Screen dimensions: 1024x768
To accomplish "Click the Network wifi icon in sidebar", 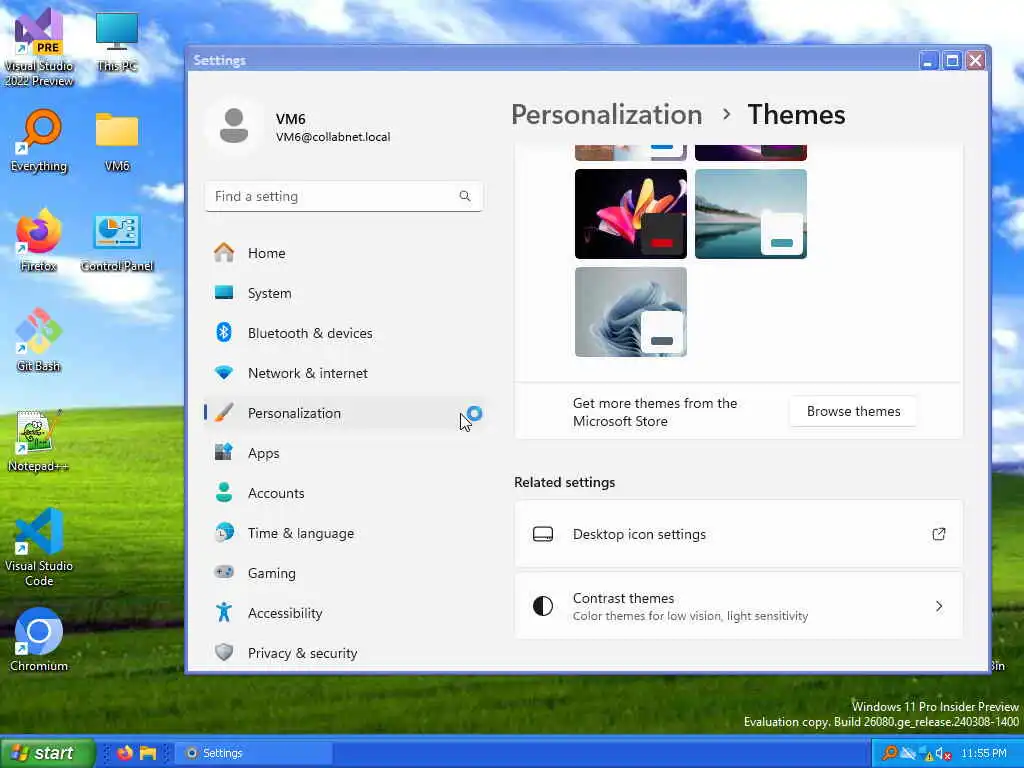I will [x=224, y=373].
